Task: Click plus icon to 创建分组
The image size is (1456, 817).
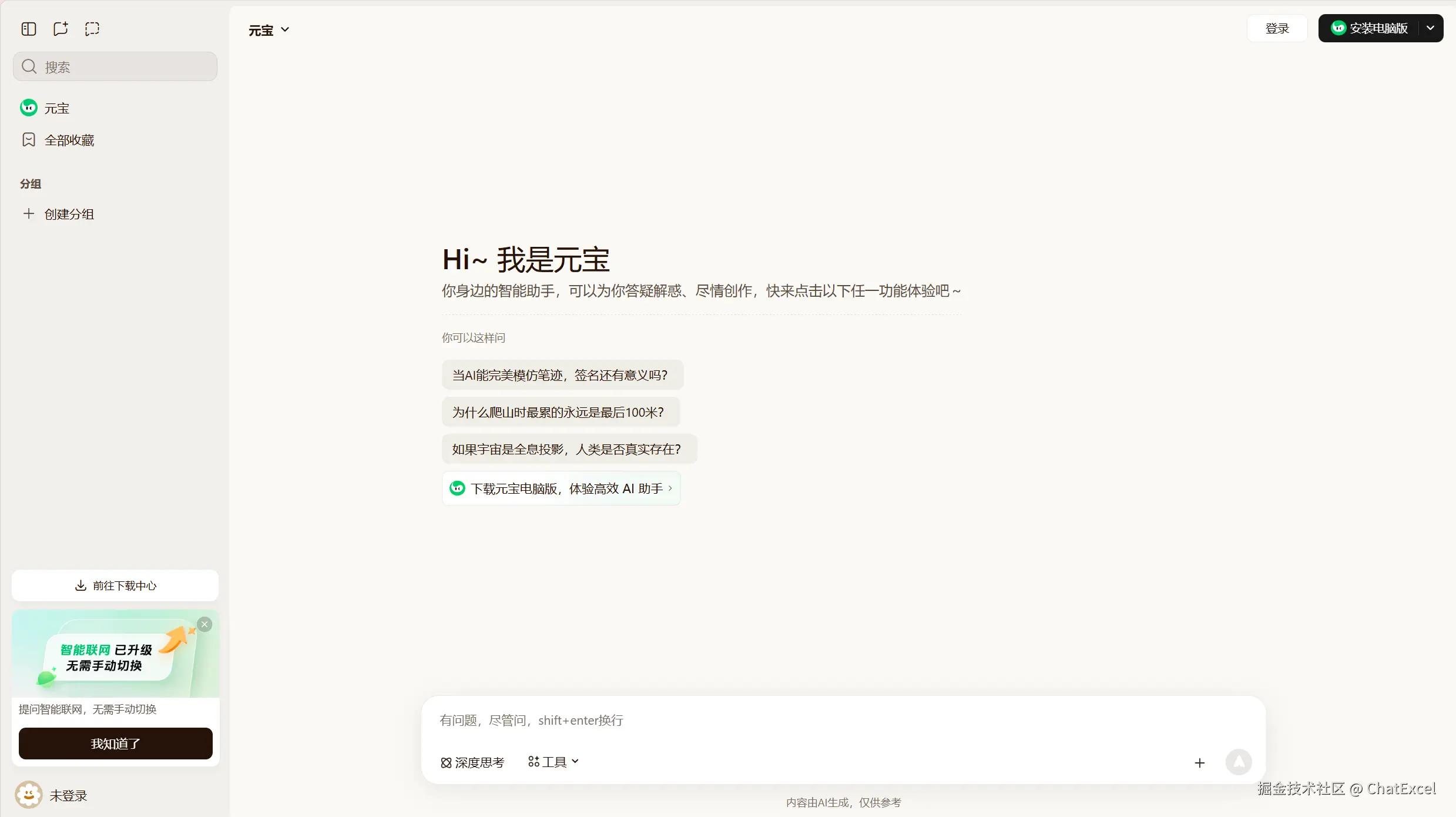Action: coord(28,214)
